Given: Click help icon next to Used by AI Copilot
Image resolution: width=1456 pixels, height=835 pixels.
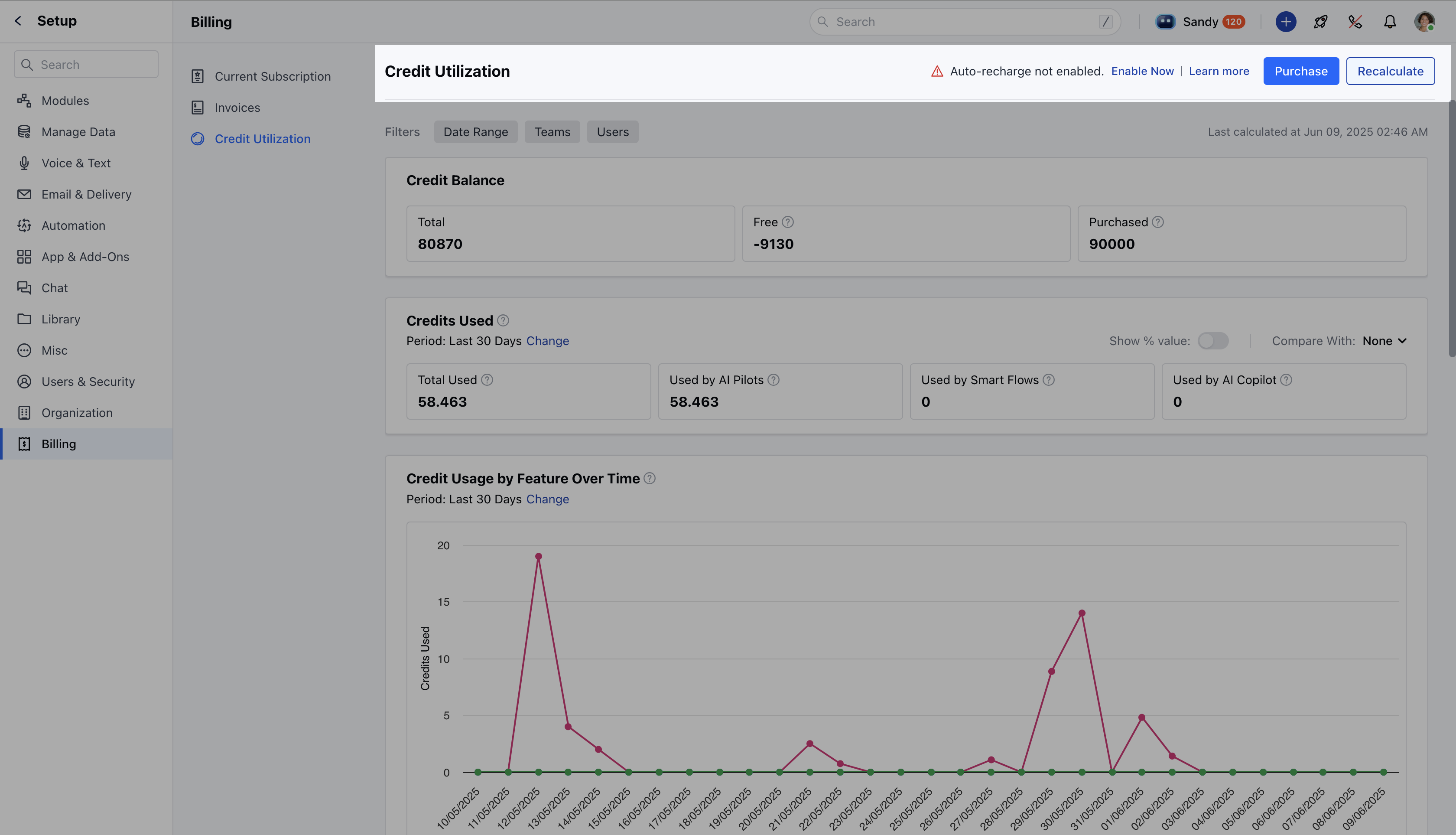Looking at the screenshot, I should pyautogui.click(x=1286, y=380).
